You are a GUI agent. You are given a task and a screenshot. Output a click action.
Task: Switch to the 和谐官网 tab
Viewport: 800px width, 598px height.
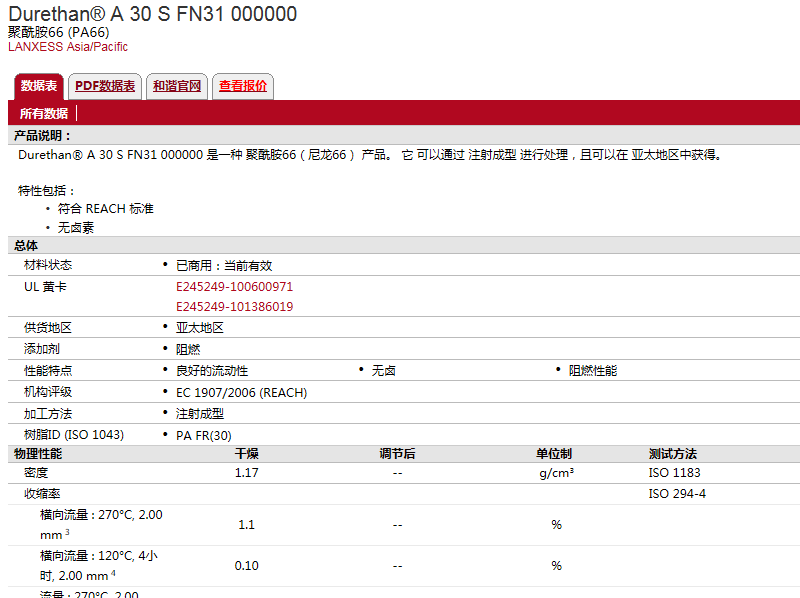click(177, 86)
